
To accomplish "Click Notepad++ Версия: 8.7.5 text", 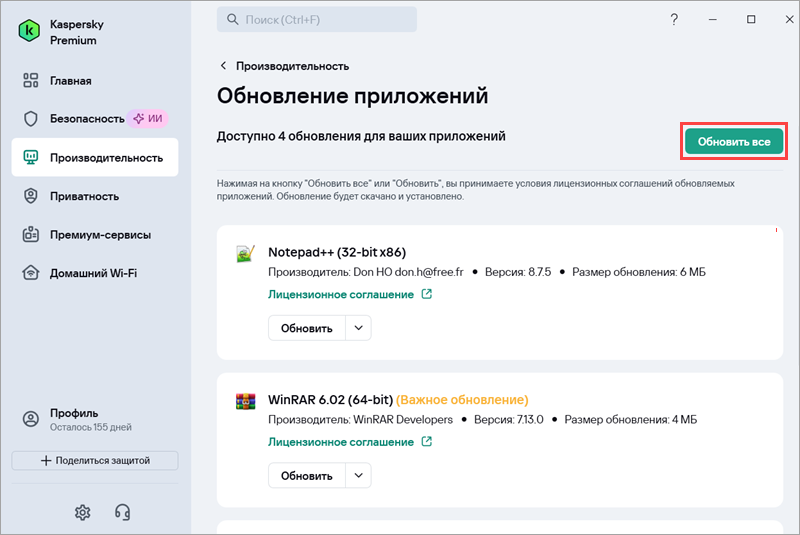I will 518,272.
